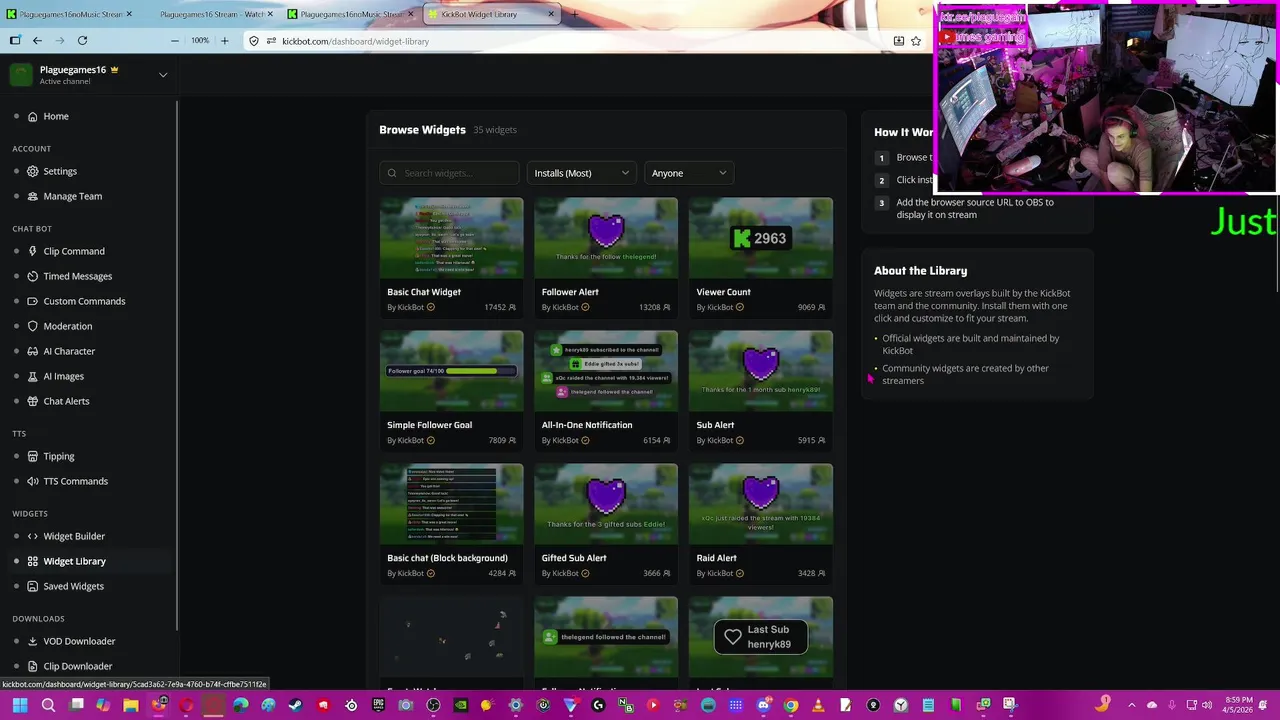
Task: Click the taskbar Search magnifier icon
Action: click(48, 705)
